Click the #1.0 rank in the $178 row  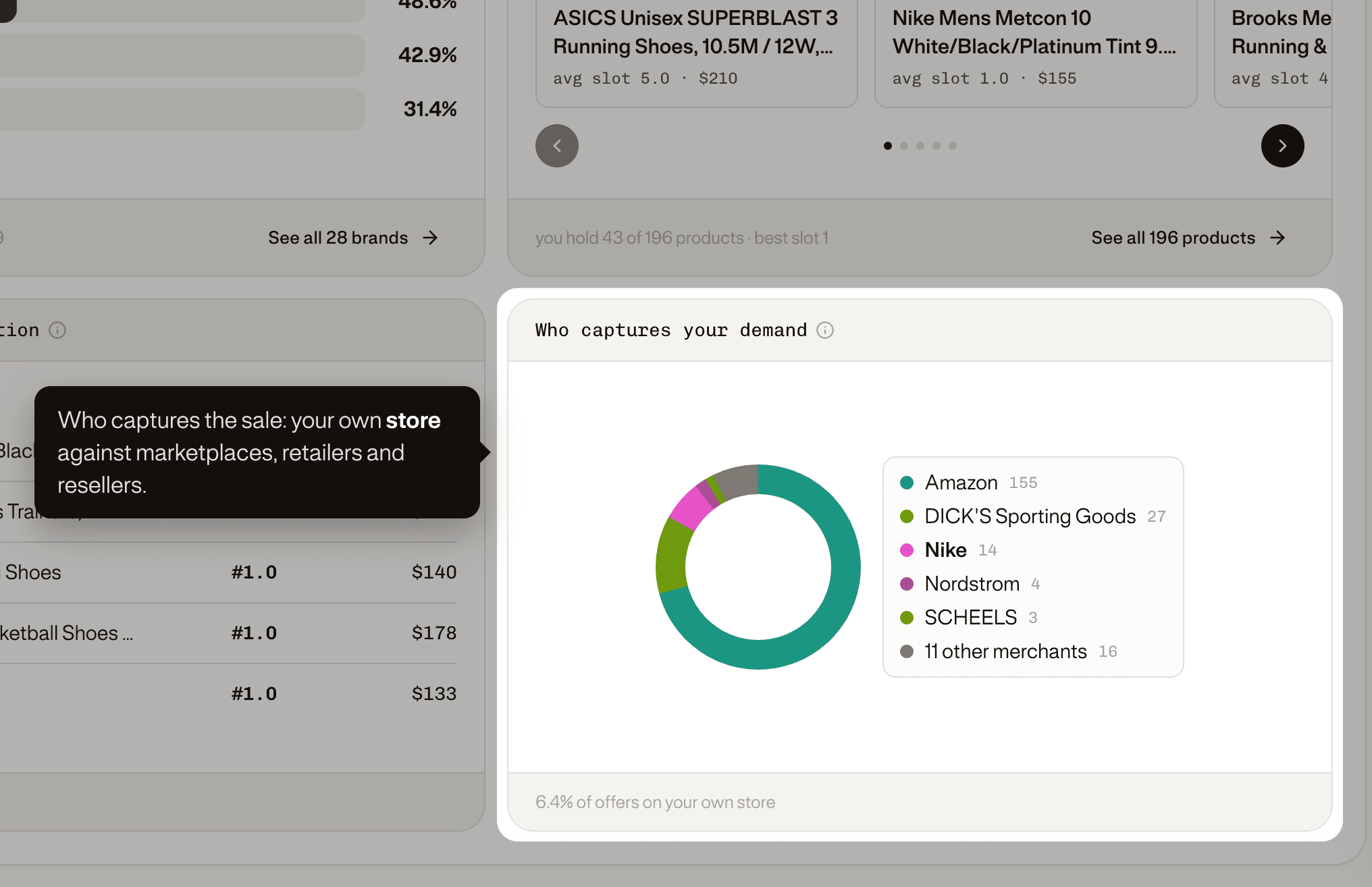point(254,633)
